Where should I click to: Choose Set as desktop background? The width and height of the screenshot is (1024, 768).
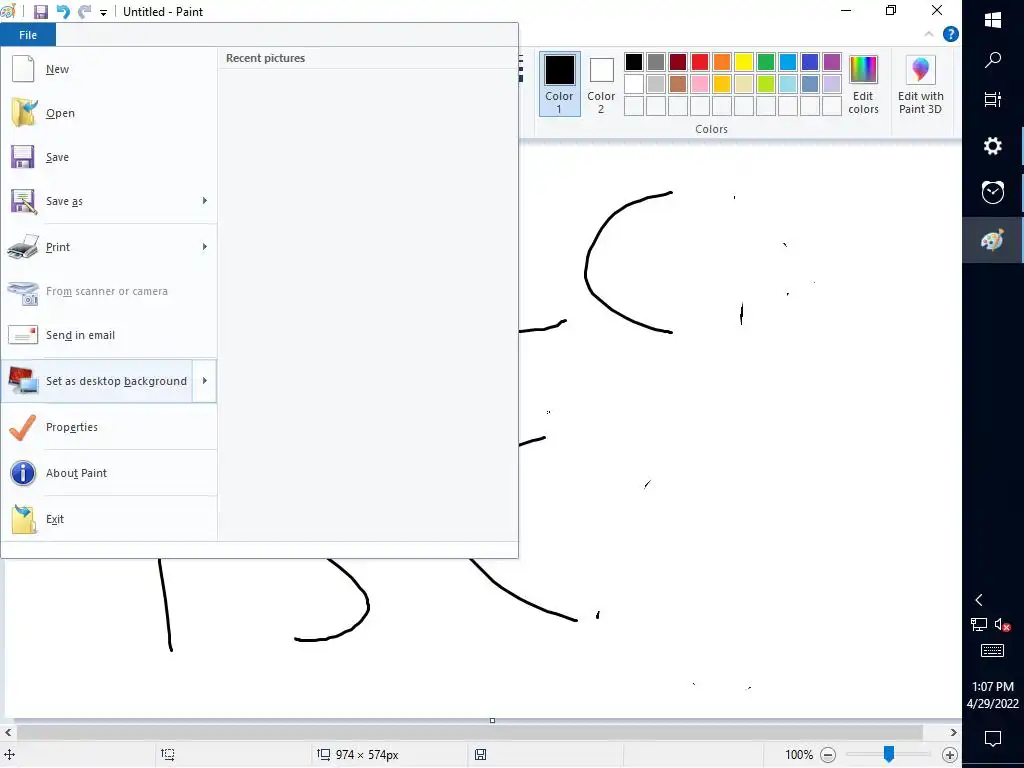tap(97, 381)
